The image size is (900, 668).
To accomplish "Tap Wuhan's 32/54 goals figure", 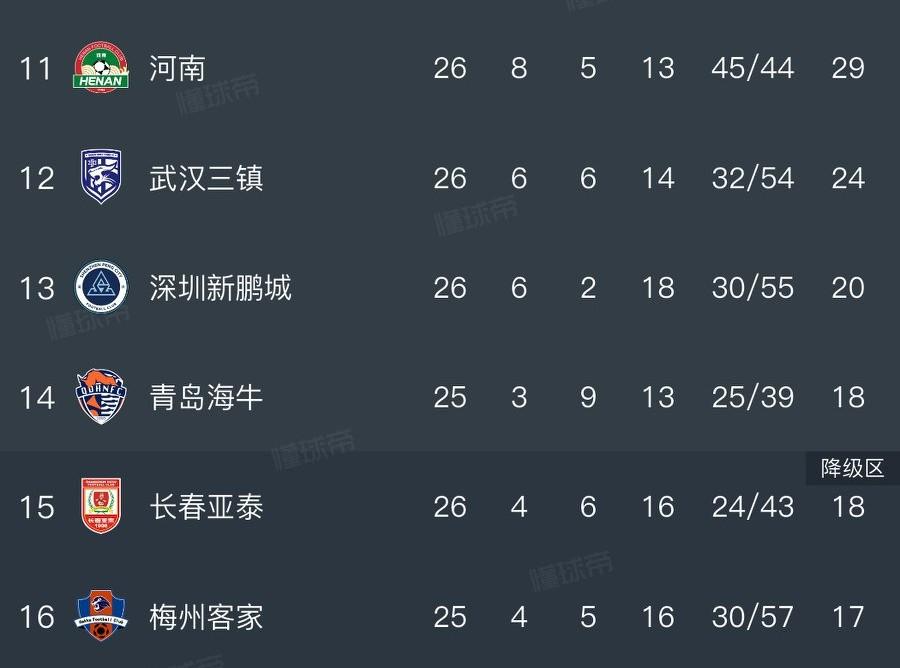I will [752, 178].
